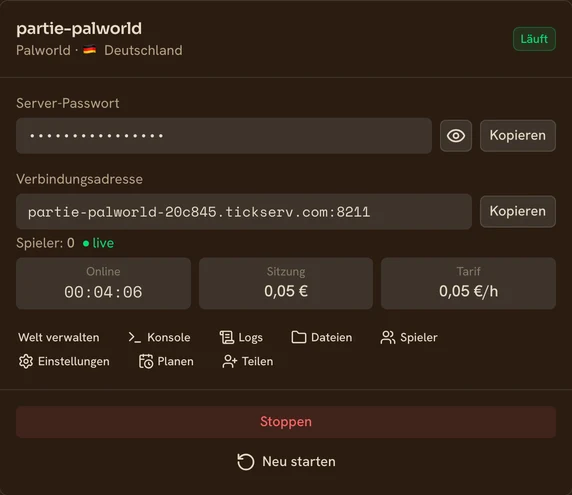This screenshot has height=495, width=572.
Task: Click the Tarif 0,05 €/h card
Action: tap(468, 283)
